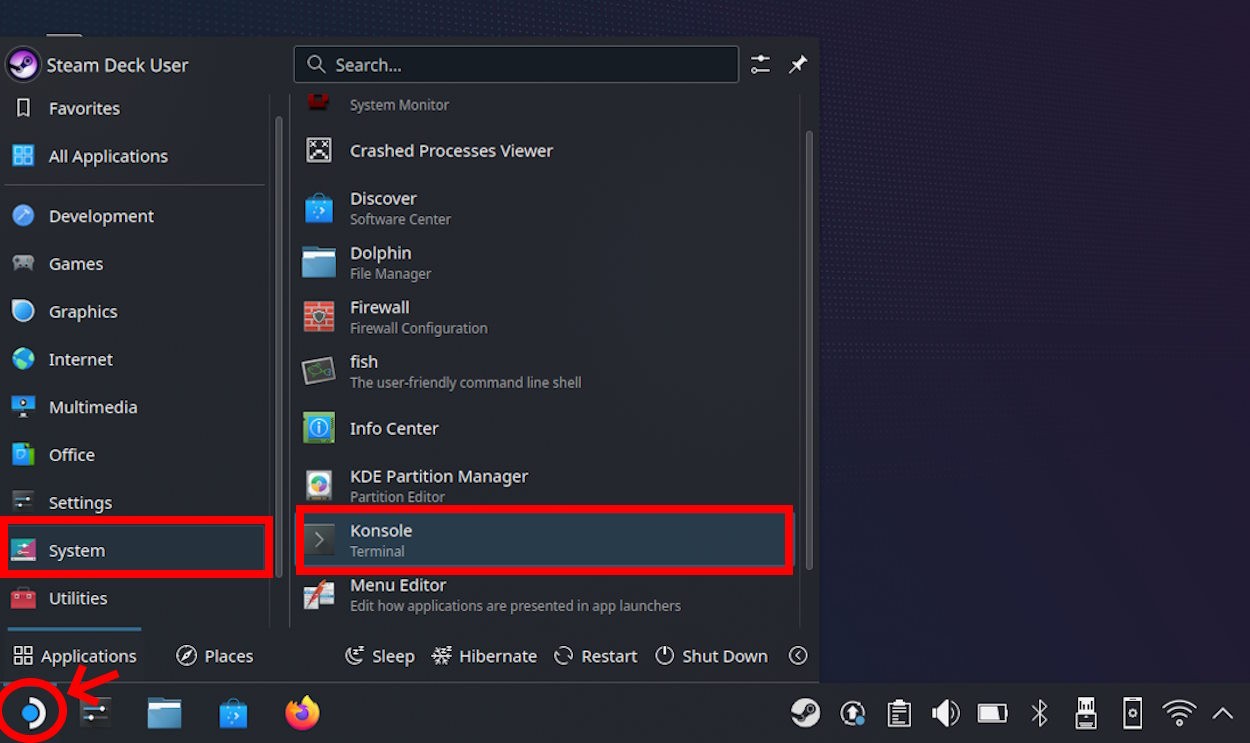Select Graphics category
This screenshot has width=1250, height=743.
coord(135,312)
